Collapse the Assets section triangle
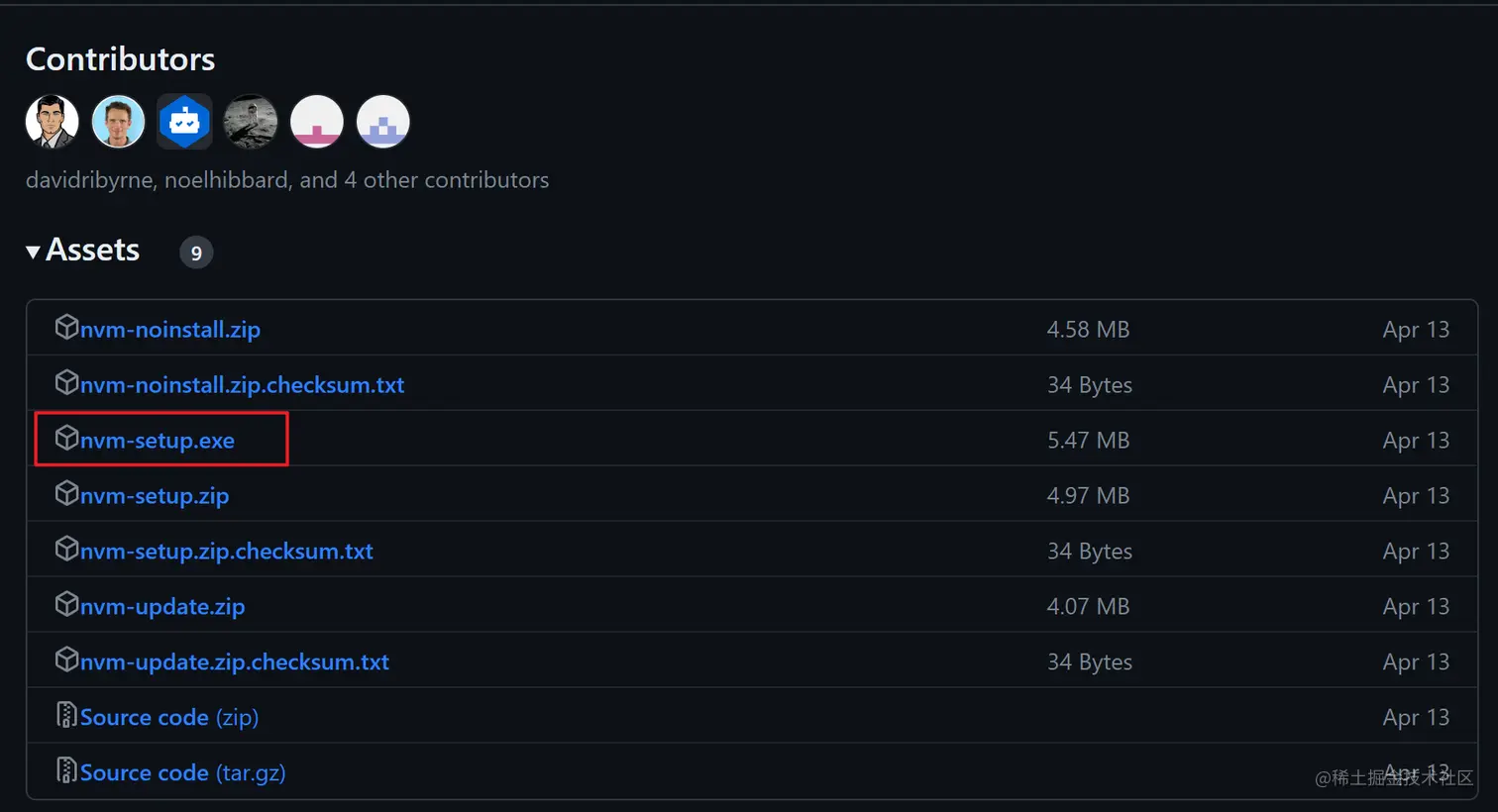The image size is (1498, 812). (x=33, y=253)
